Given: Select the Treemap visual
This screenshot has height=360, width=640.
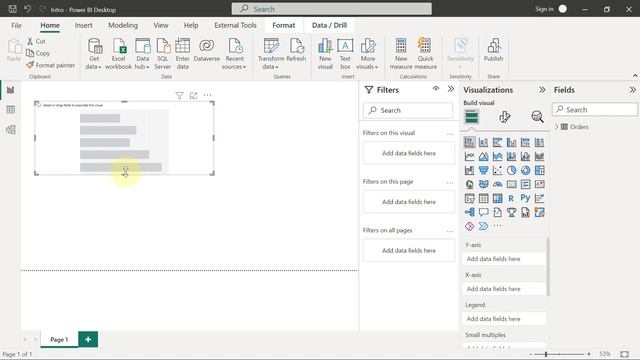Looking at the screenshot, I should coord(539,170).
